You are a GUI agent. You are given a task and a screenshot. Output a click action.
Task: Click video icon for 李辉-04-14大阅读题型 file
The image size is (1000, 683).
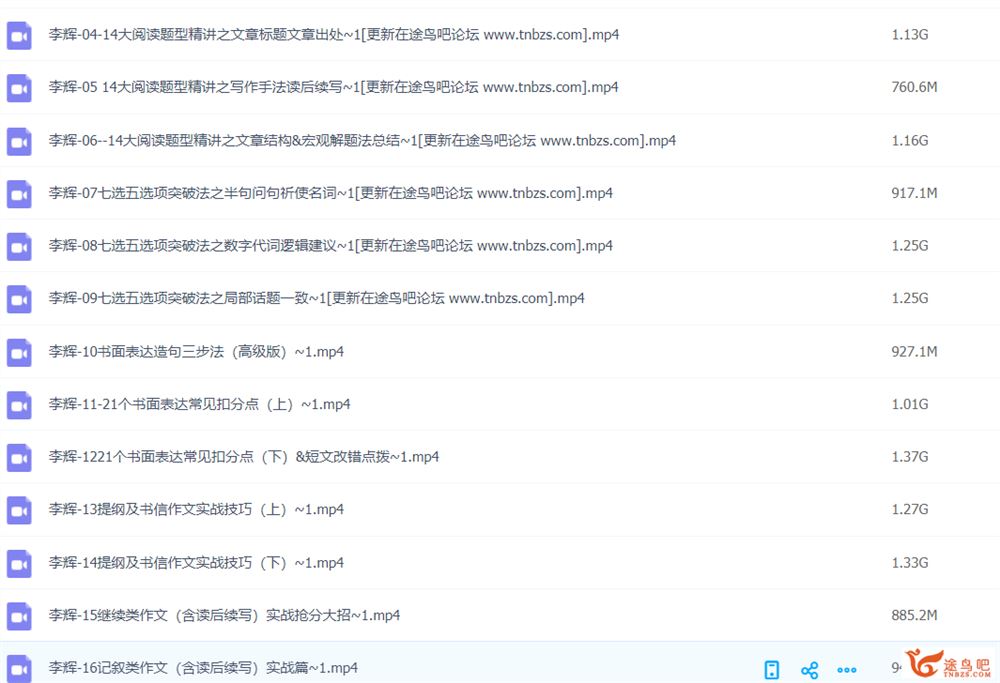point(19,35)
